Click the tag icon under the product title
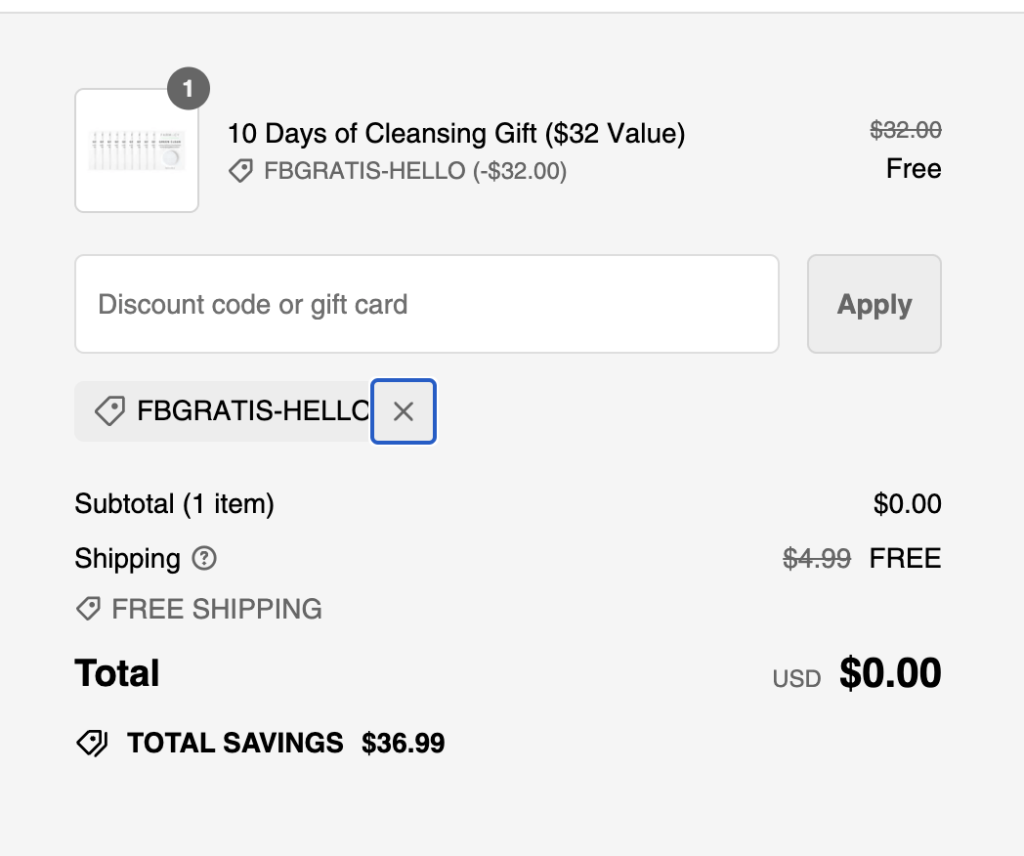The image size is (1024, 856). point(240,172)
